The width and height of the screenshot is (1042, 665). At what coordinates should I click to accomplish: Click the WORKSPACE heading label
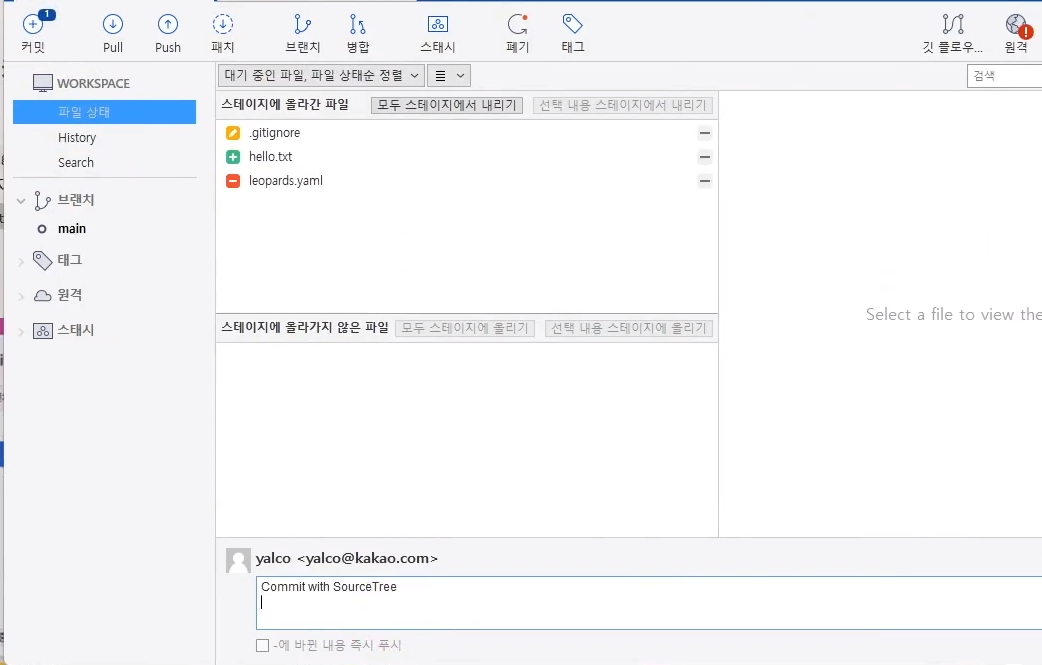click(93, 84)
